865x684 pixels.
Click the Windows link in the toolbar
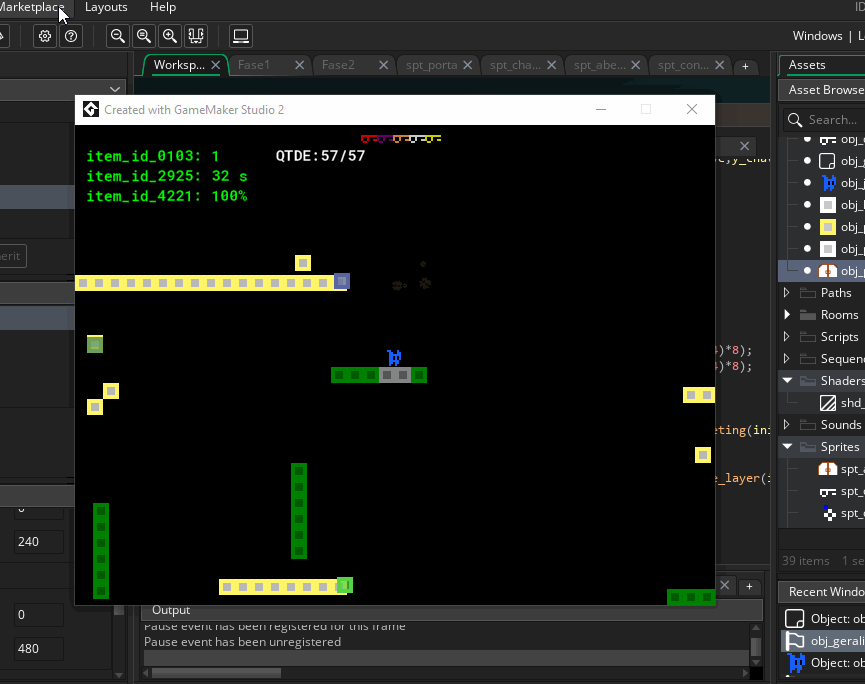tap(817, 36)
